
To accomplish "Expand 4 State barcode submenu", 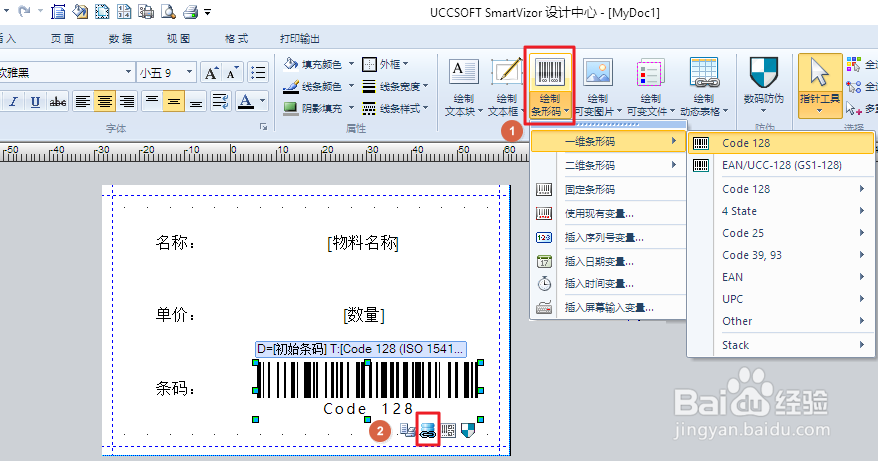I will coord(781,211).
